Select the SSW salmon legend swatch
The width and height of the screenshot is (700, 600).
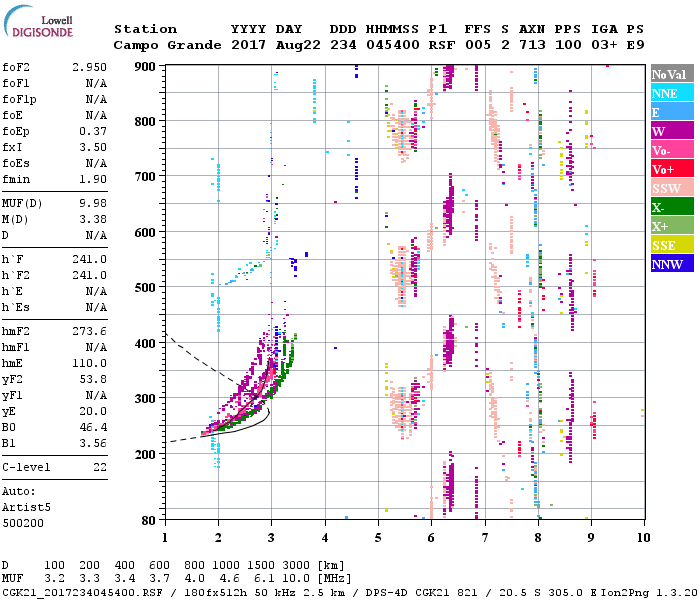[x=672, y=188]
